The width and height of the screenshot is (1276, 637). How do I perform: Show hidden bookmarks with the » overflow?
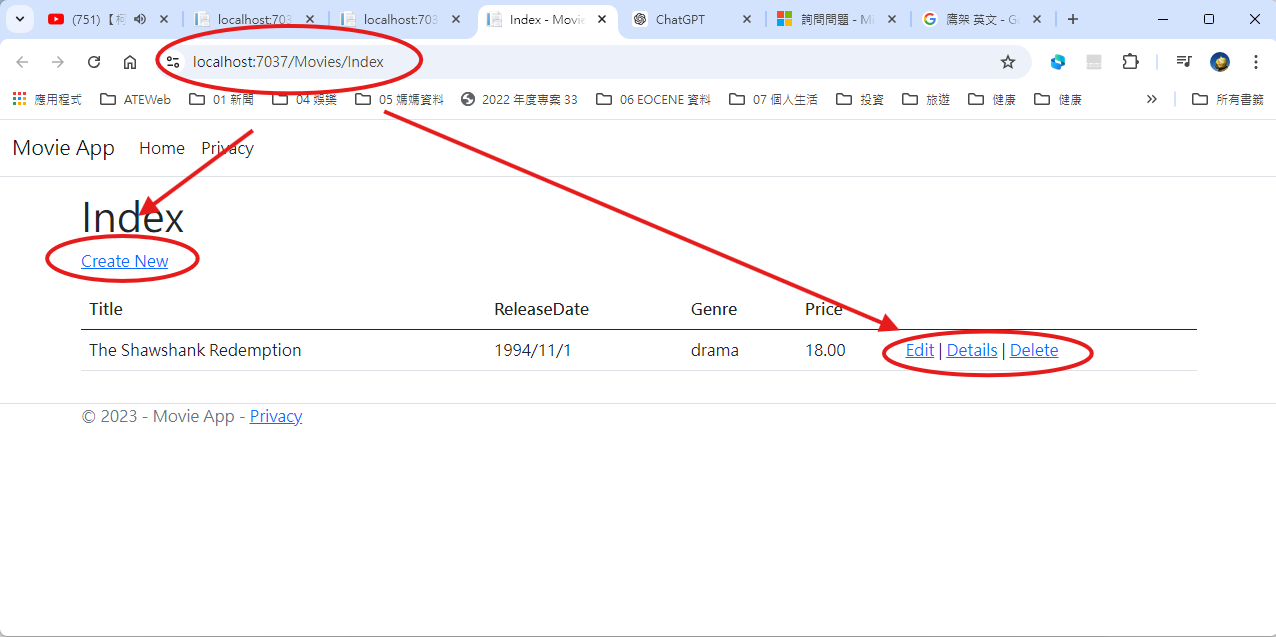coord(1152,99)
